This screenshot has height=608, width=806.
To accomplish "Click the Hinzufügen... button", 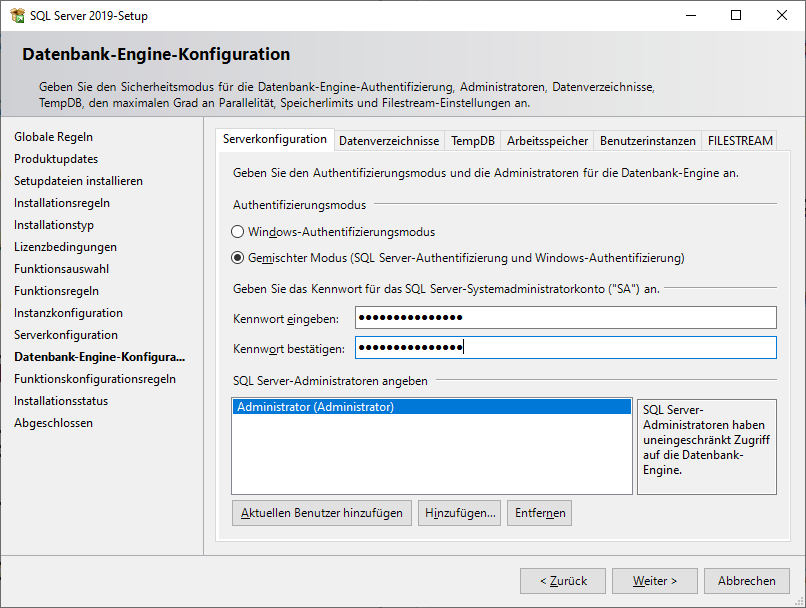I will click(x=460, y=513).
